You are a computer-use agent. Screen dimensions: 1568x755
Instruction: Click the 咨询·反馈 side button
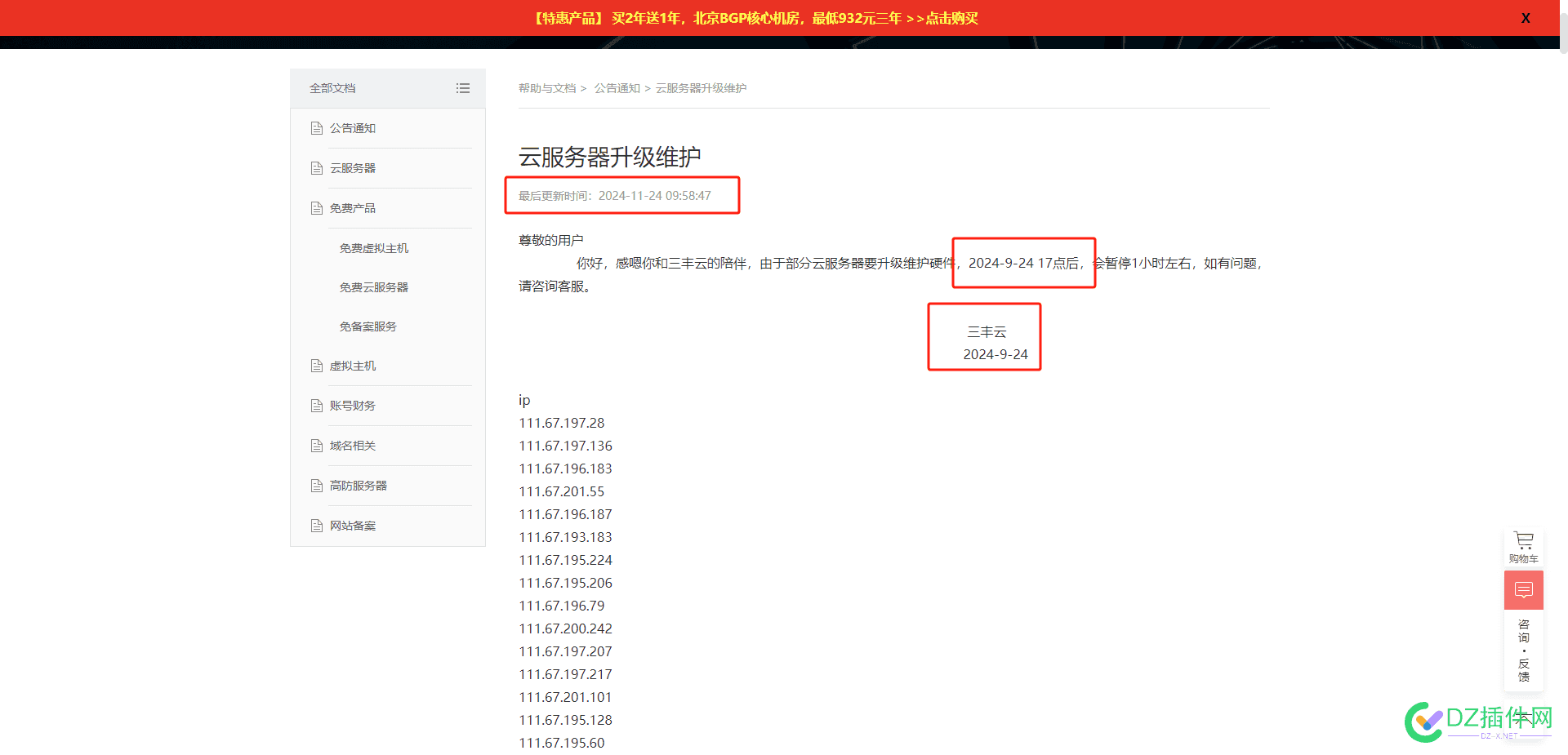coord(1524,651)
